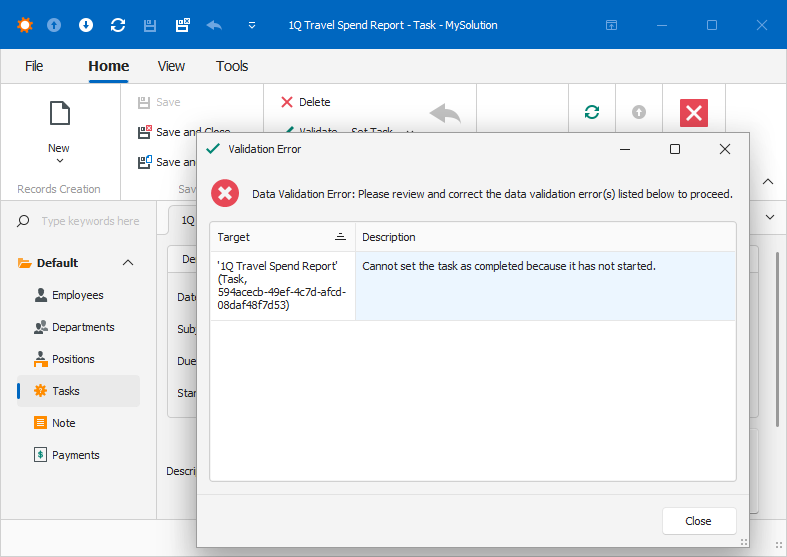
Task: Collapse the Default navigation group
Action: (128, 263)
